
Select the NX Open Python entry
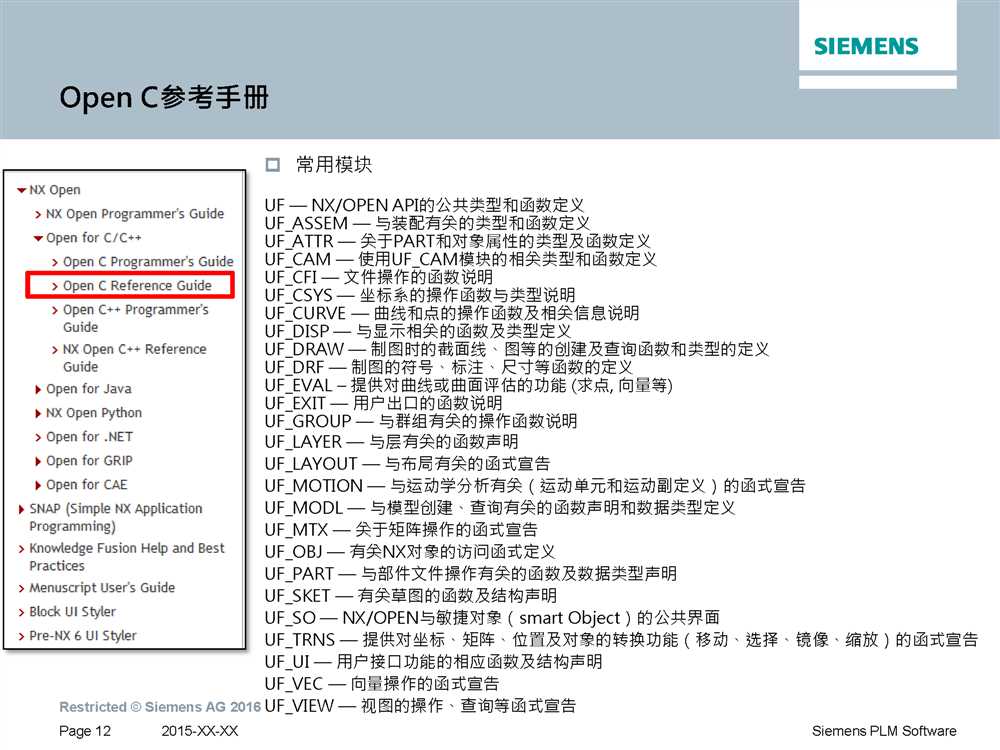click(94, 413)
